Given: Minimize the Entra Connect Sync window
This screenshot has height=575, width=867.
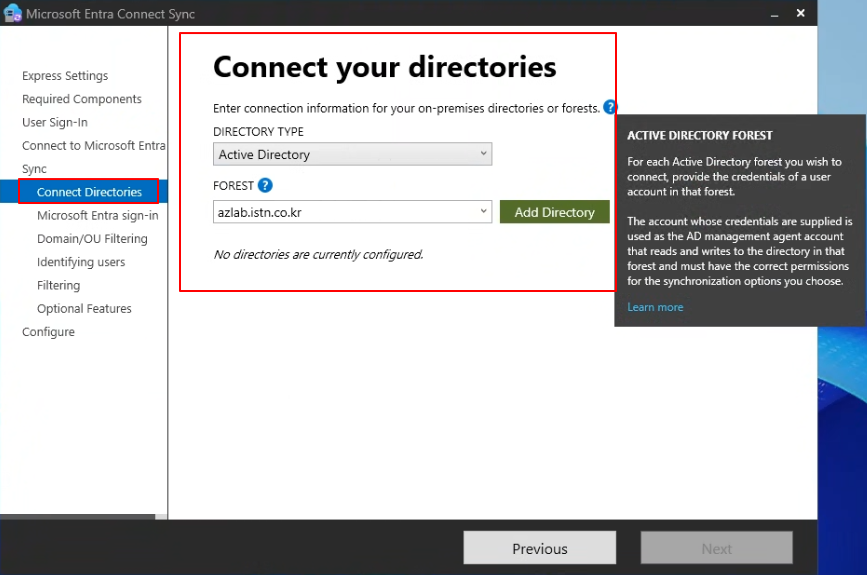Looking at the screenshot, I should coord(775,14).
